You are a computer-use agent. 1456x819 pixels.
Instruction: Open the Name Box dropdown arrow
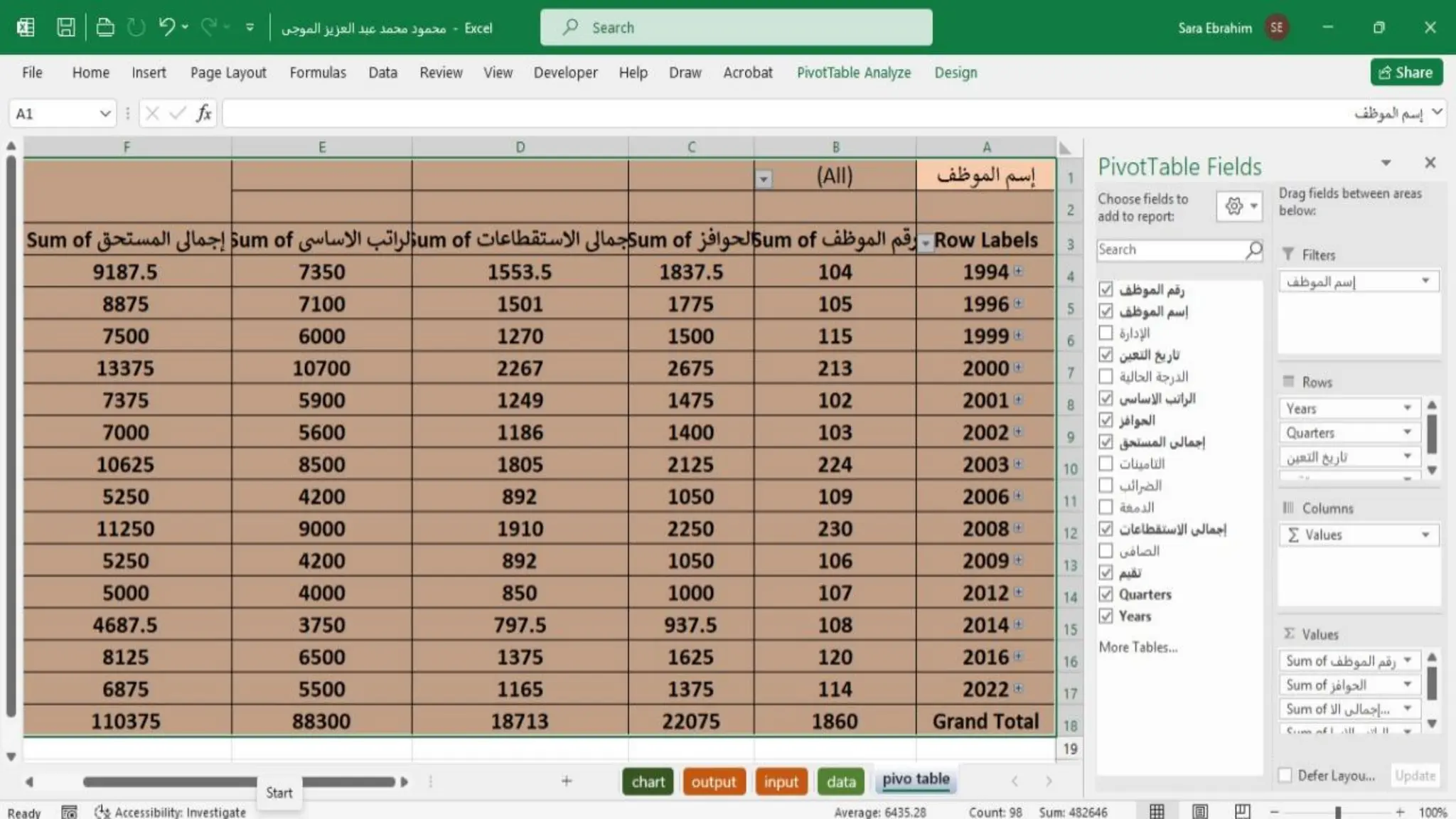click(105, 114)
